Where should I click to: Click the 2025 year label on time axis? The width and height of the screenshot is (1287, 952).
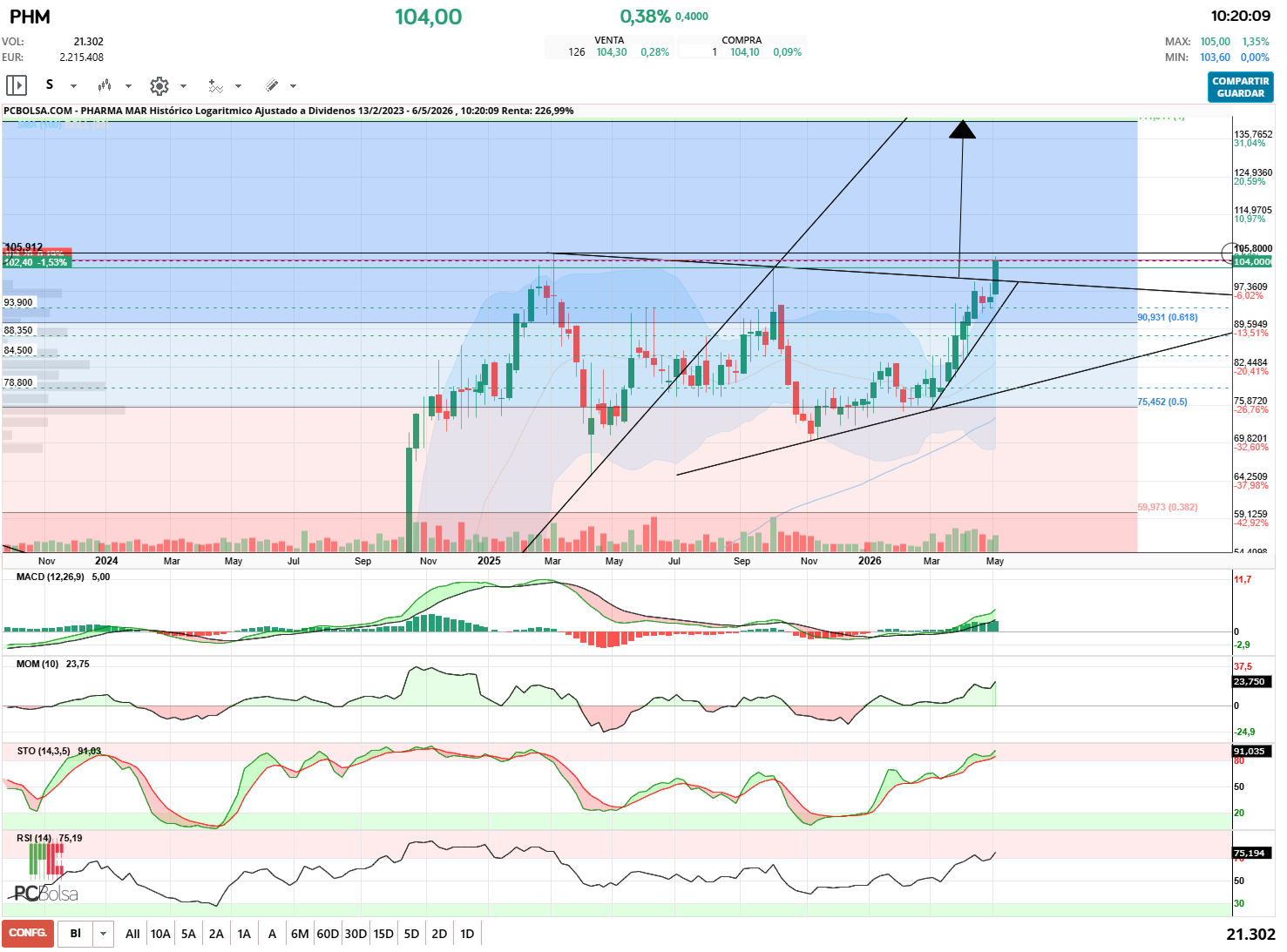[x=489, y=561]
